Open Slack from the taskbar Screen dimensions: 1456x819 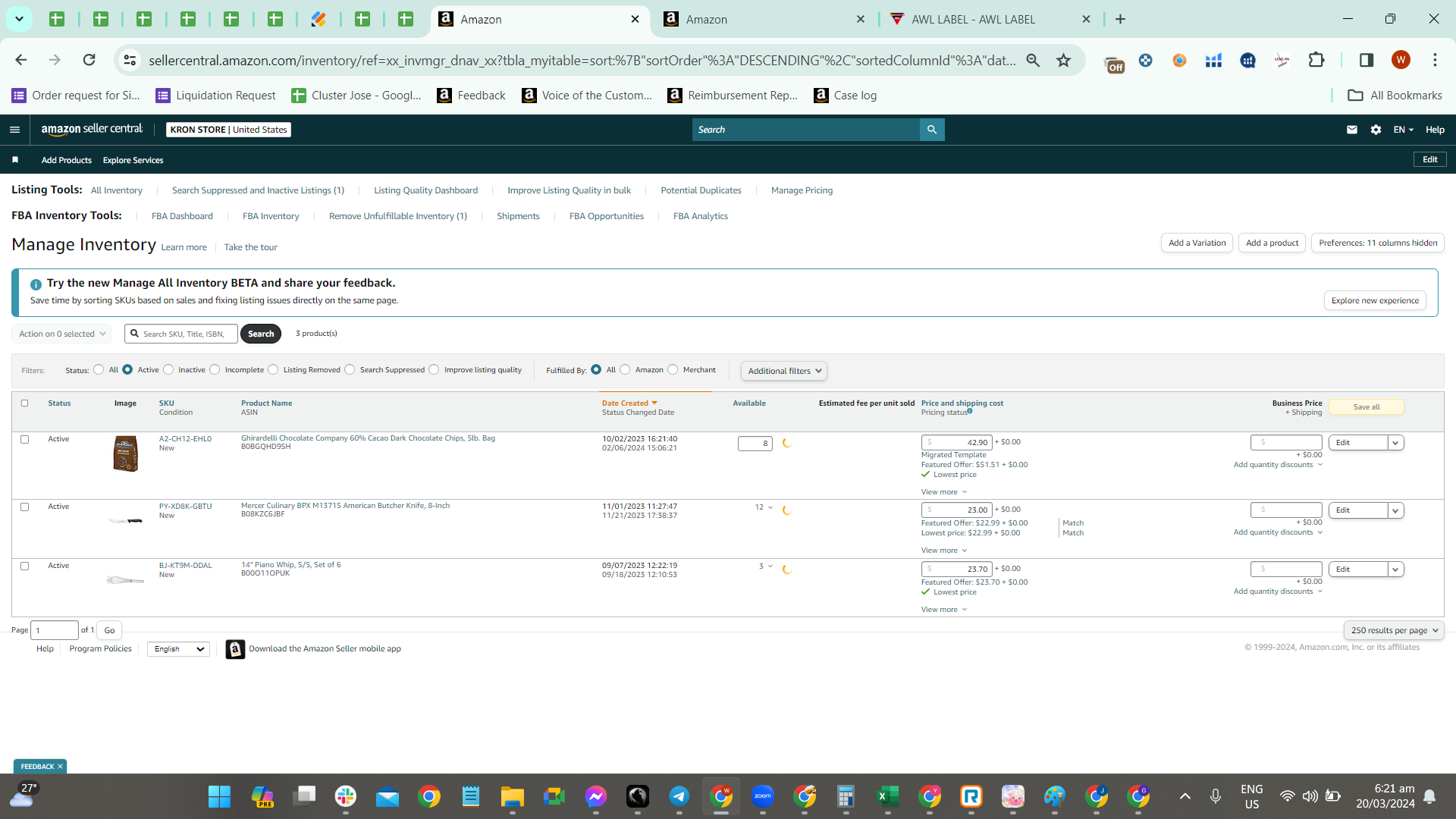pos(346,796)
